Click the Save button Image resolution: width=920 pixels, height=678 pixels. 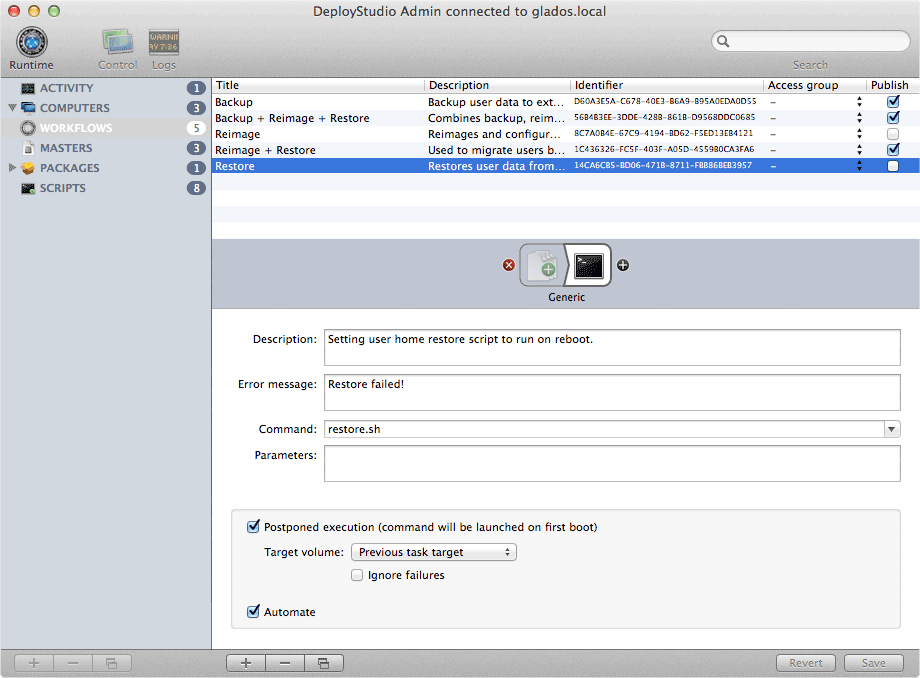coord(873,663)
